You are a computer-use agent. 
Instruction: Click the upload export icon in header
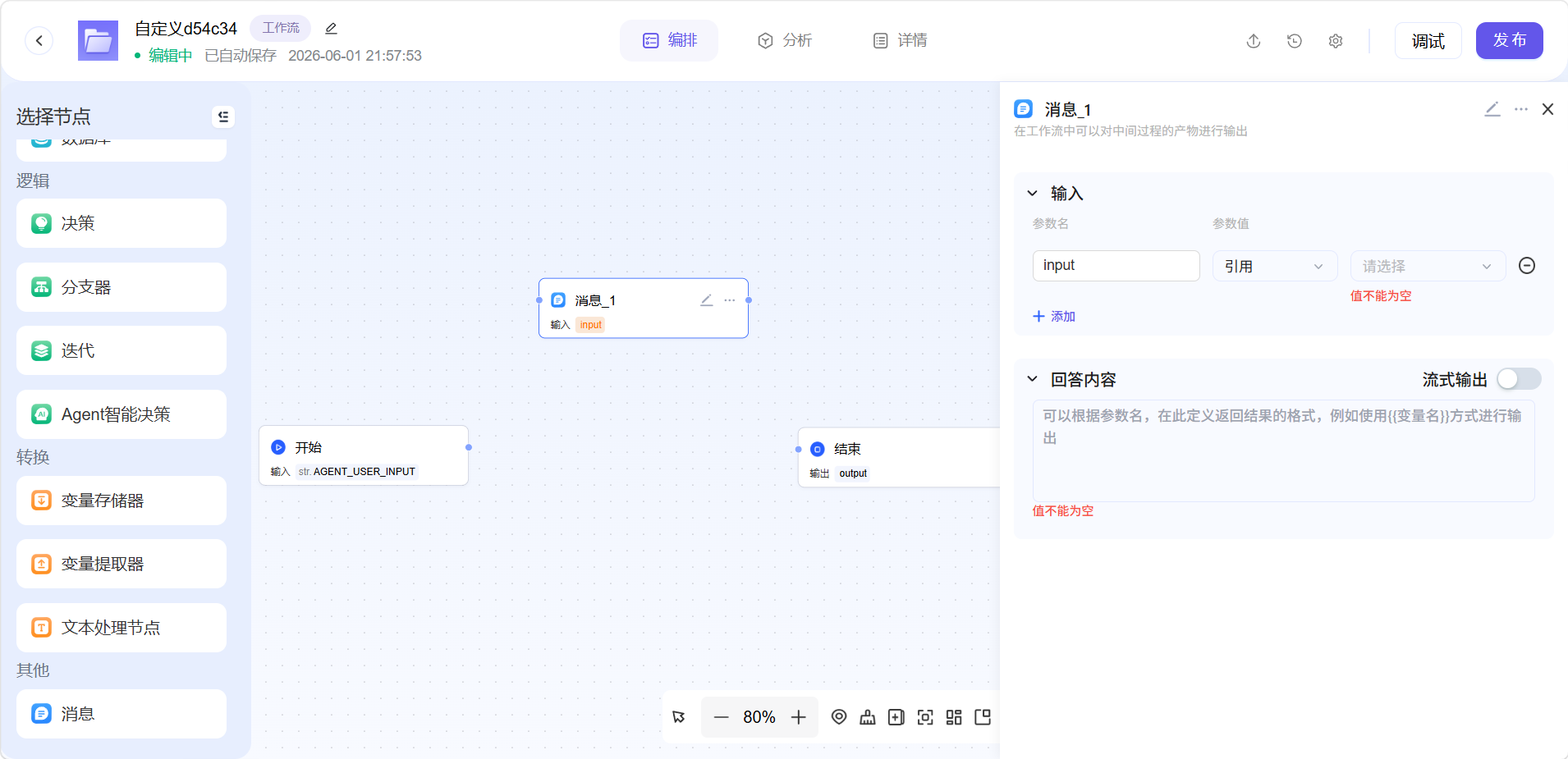click(x=1254, y=41)
